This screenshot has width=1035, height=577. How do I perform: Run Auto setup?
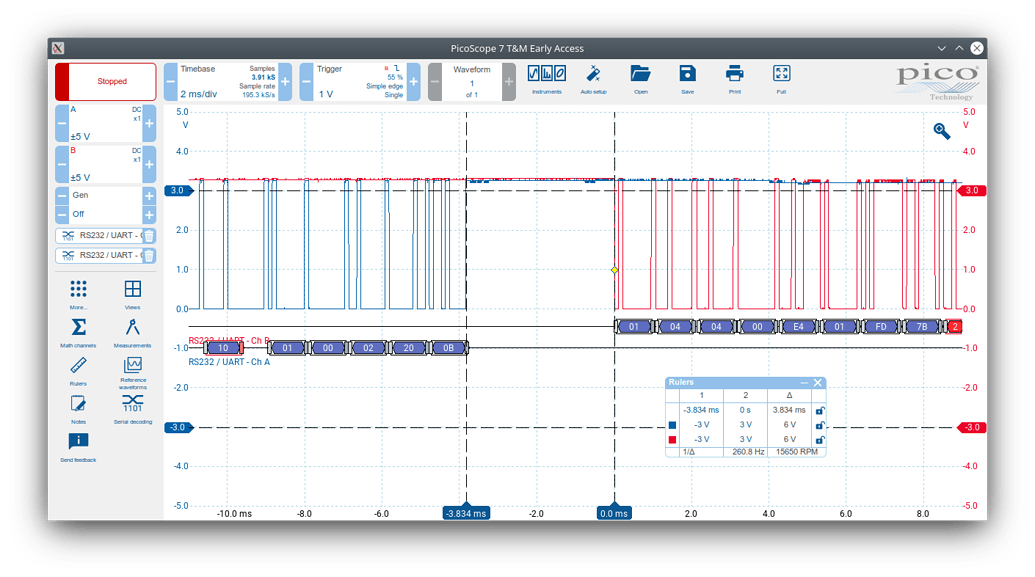click(x=594, y=75)
